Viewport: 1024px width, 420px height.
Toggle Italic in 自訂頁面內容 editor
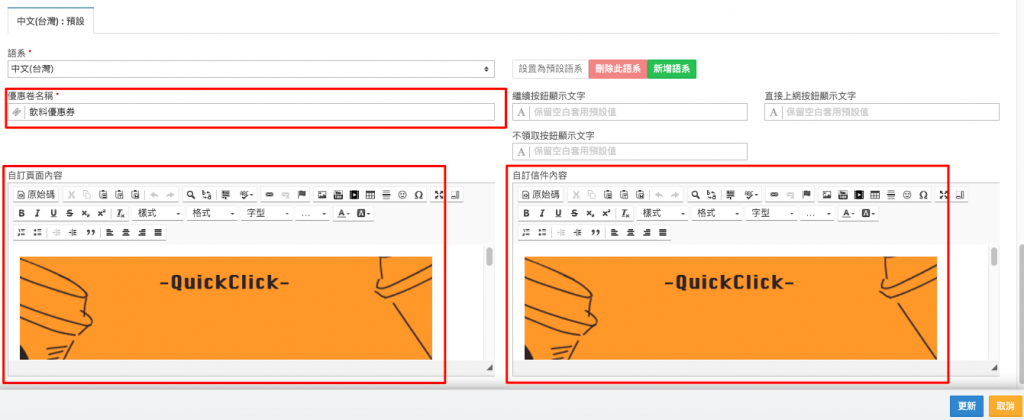[37, 213]
